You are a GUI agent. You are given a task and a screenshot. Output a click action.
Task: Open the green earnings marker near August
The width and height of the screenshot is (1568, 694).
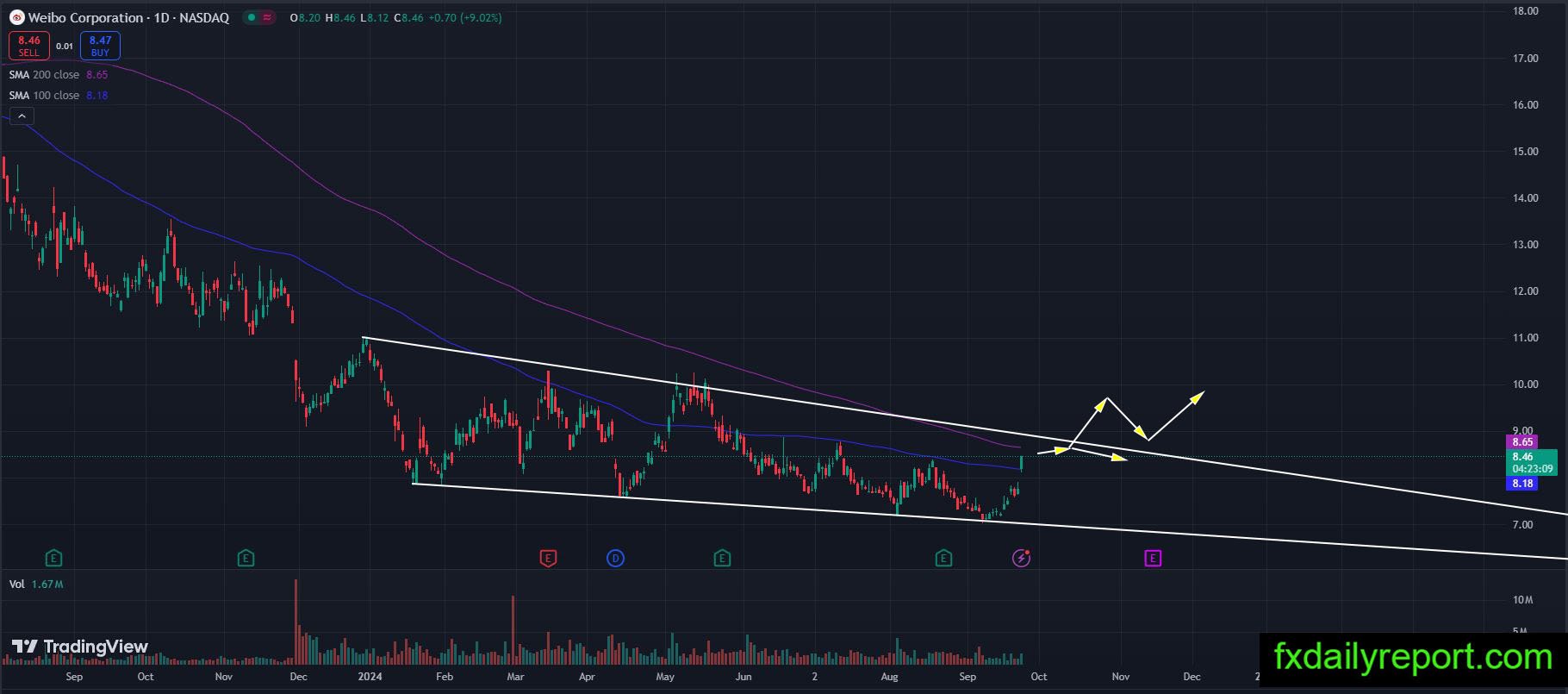click(x=943, y=559)
